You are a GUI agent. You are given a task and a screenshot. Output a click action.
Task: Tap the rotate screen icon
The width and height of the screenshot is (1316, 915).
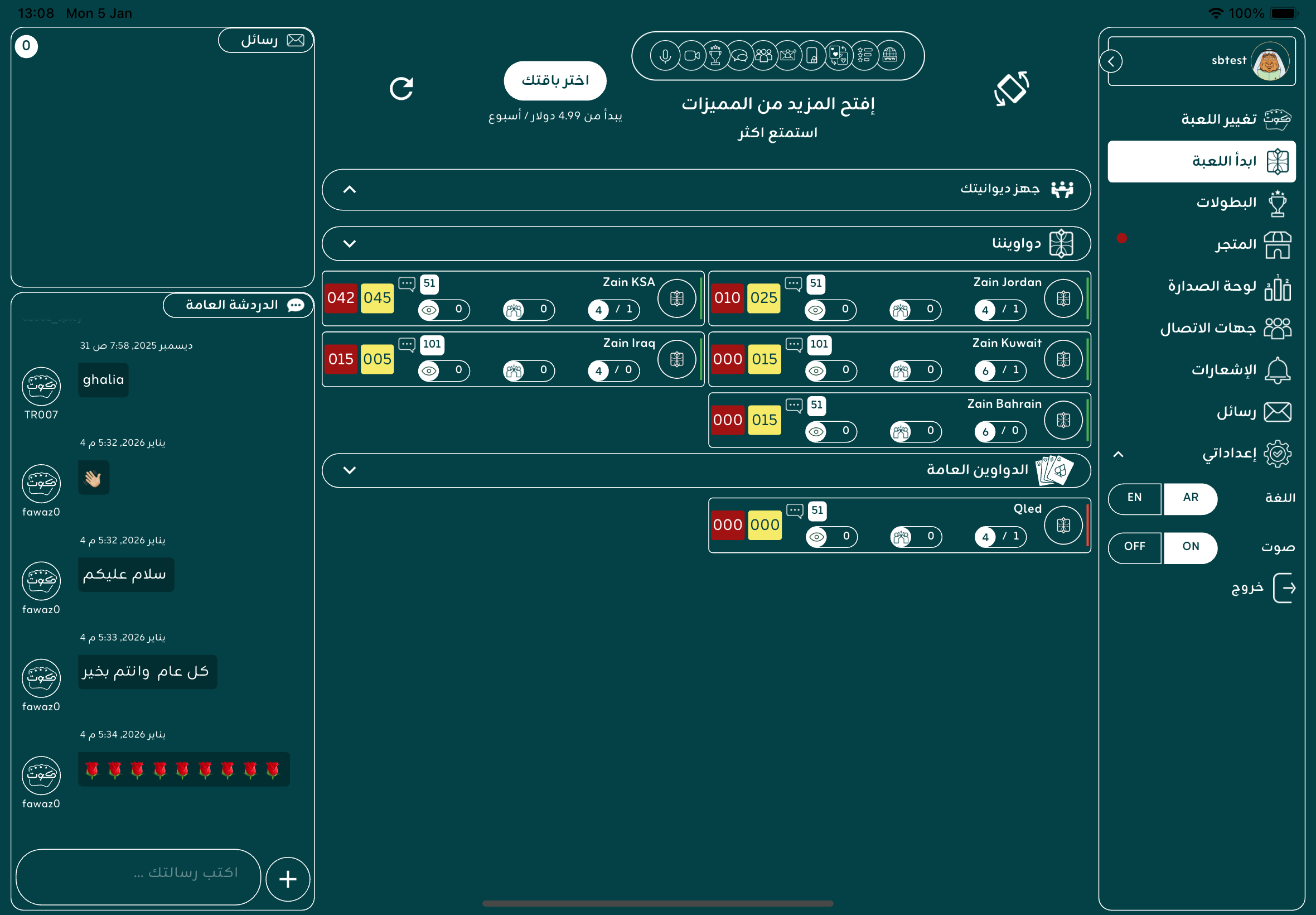tap(1011, 88)
